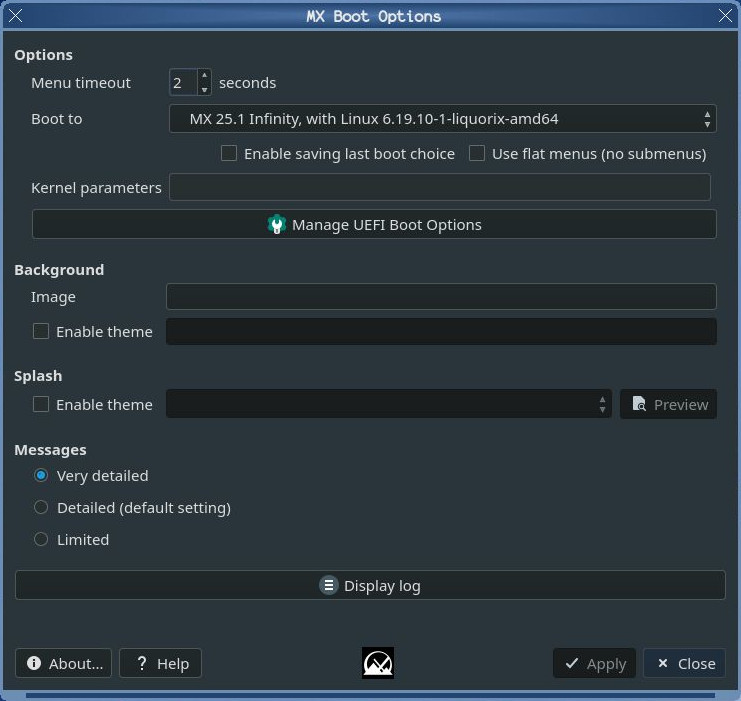Viewport: 741px width, 701px height.
Task: Click the Close button
Action: (684, 663)
